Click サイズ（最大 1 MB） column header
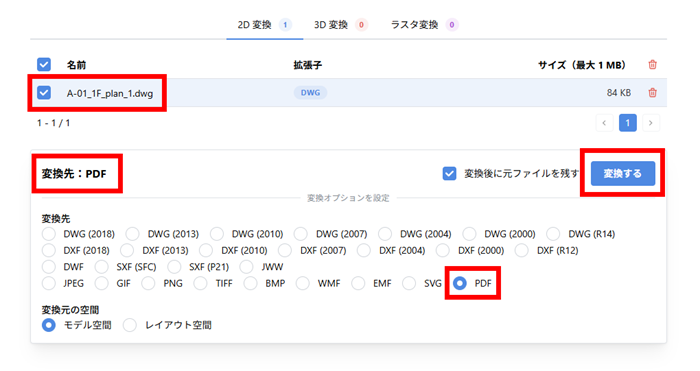700x371 pixels. click(582, 65)
